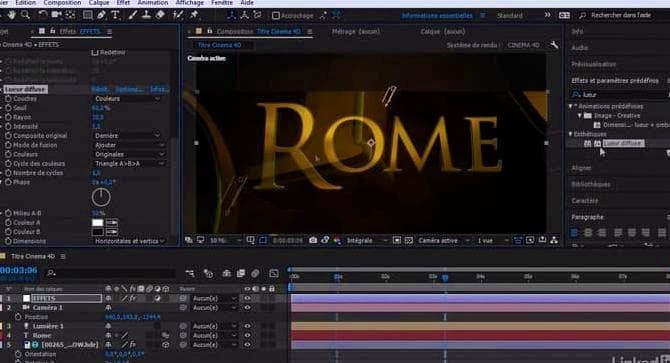Select the Pen tool
This screenshot has height=363, width=670.
tap(101, 15)
